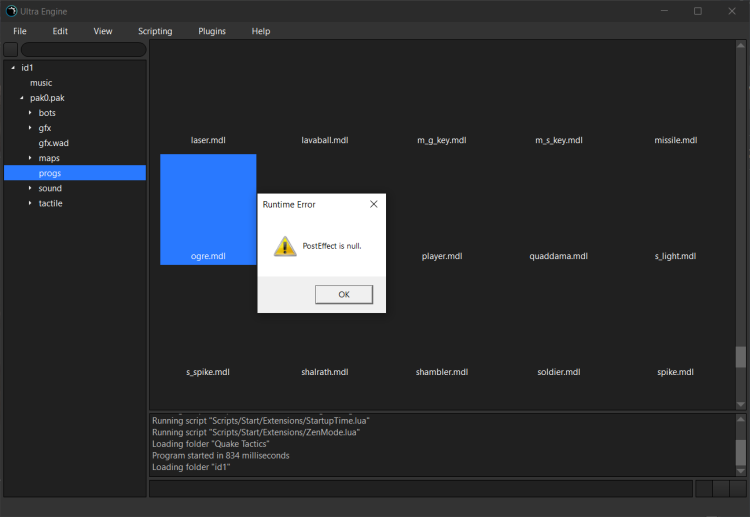This screenshot has width=750, height=517.
Task: Click the file browser scroll down arrow
Action: [x=741, y=404]
